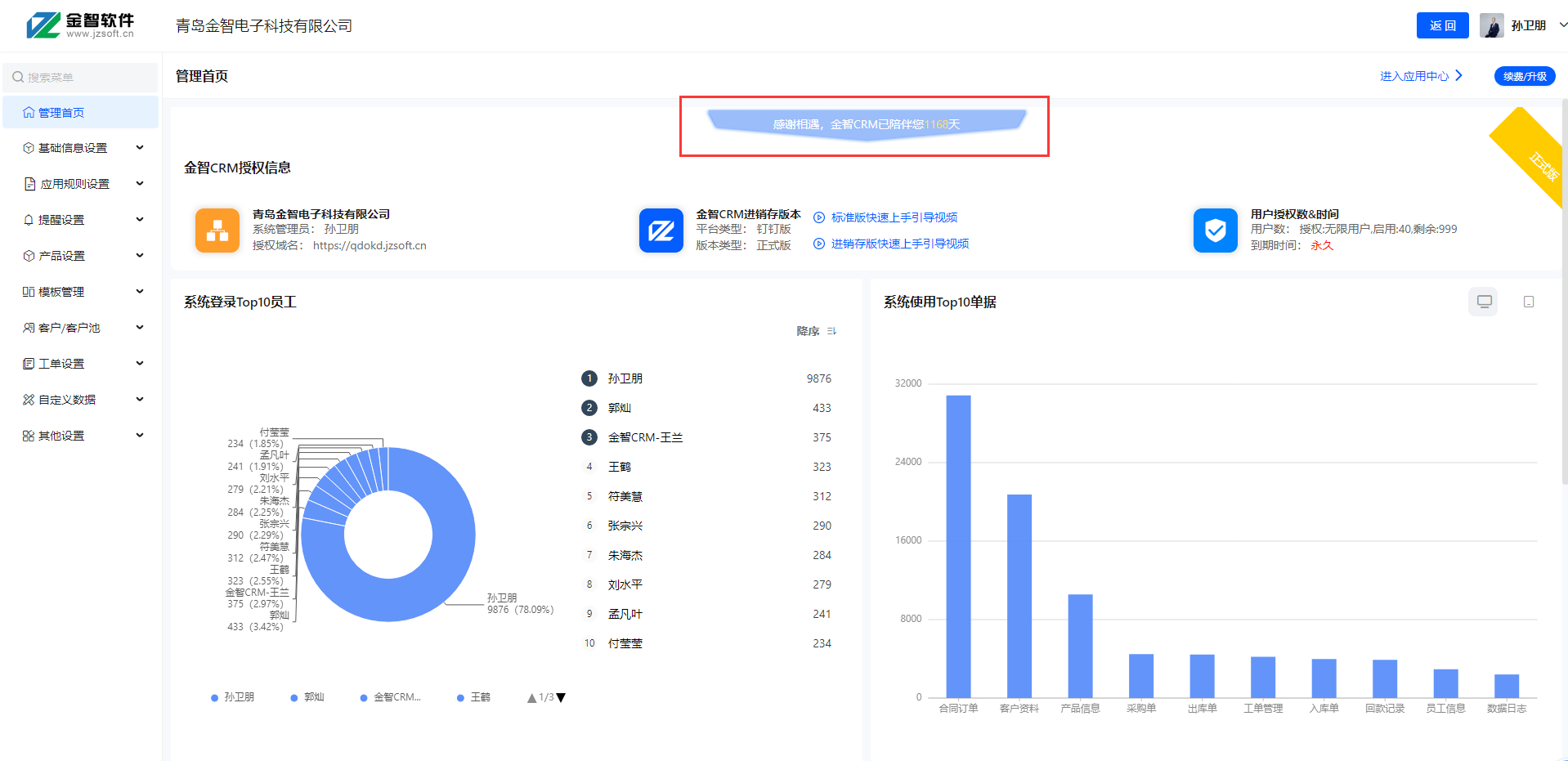Toggle 王鹤 series in pie legend
The height and width of the screenshot is (761, 1568).
[x=473, y=697]
